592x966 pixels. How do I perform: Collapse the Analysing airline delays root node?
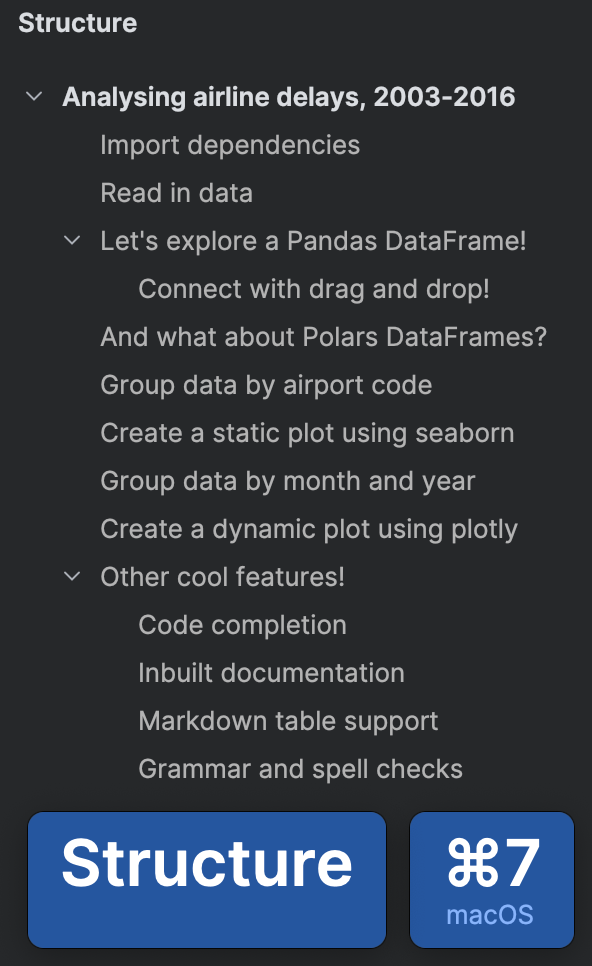pyautogui.click(x=34, y=97)
